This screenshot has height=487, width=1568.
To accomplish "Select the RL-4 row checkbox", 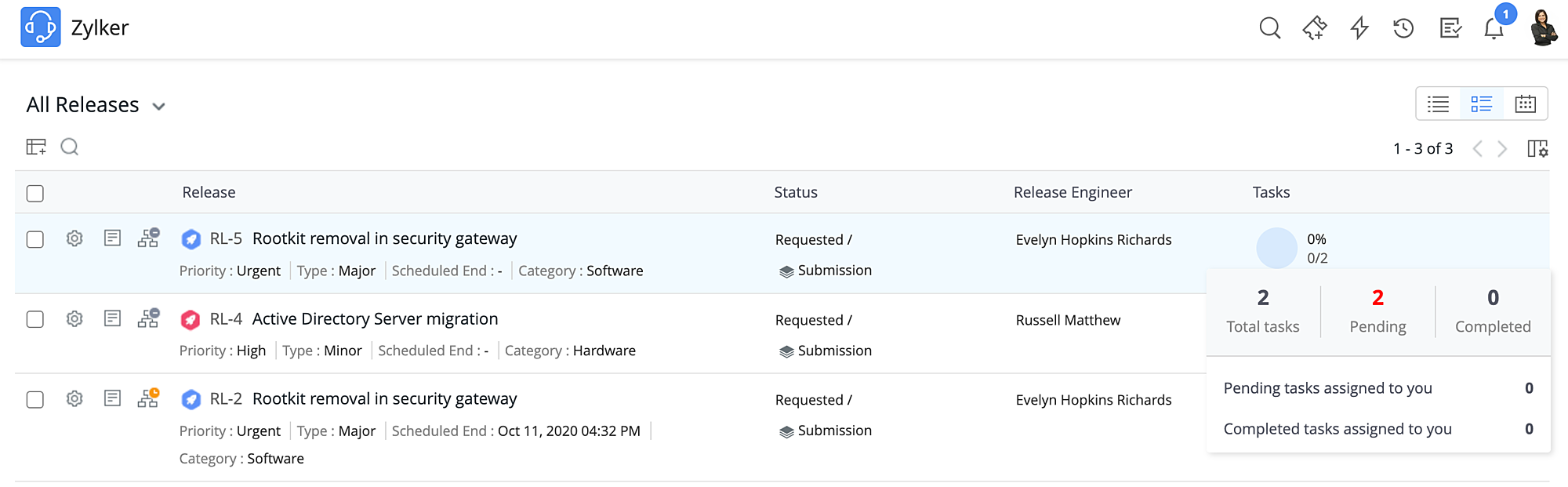I will [35, 319].
